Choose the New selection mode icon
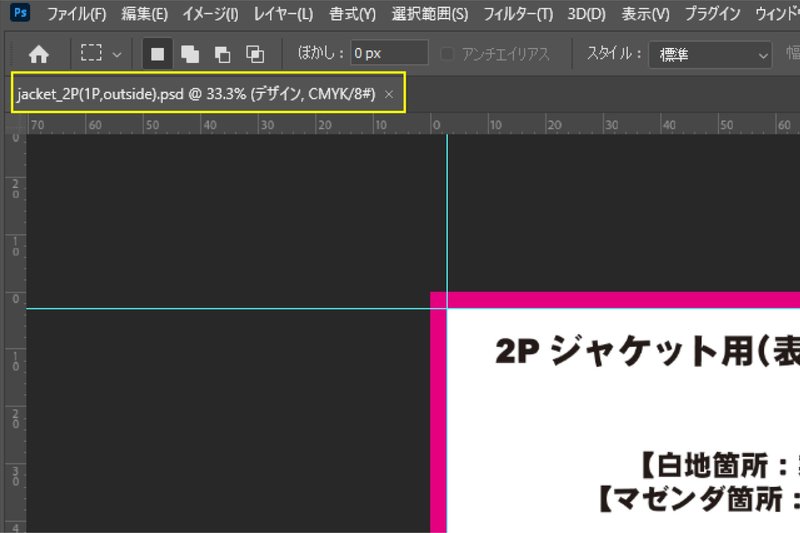The width and height of the screenshot is (800, 533). [x=157, y=54]
